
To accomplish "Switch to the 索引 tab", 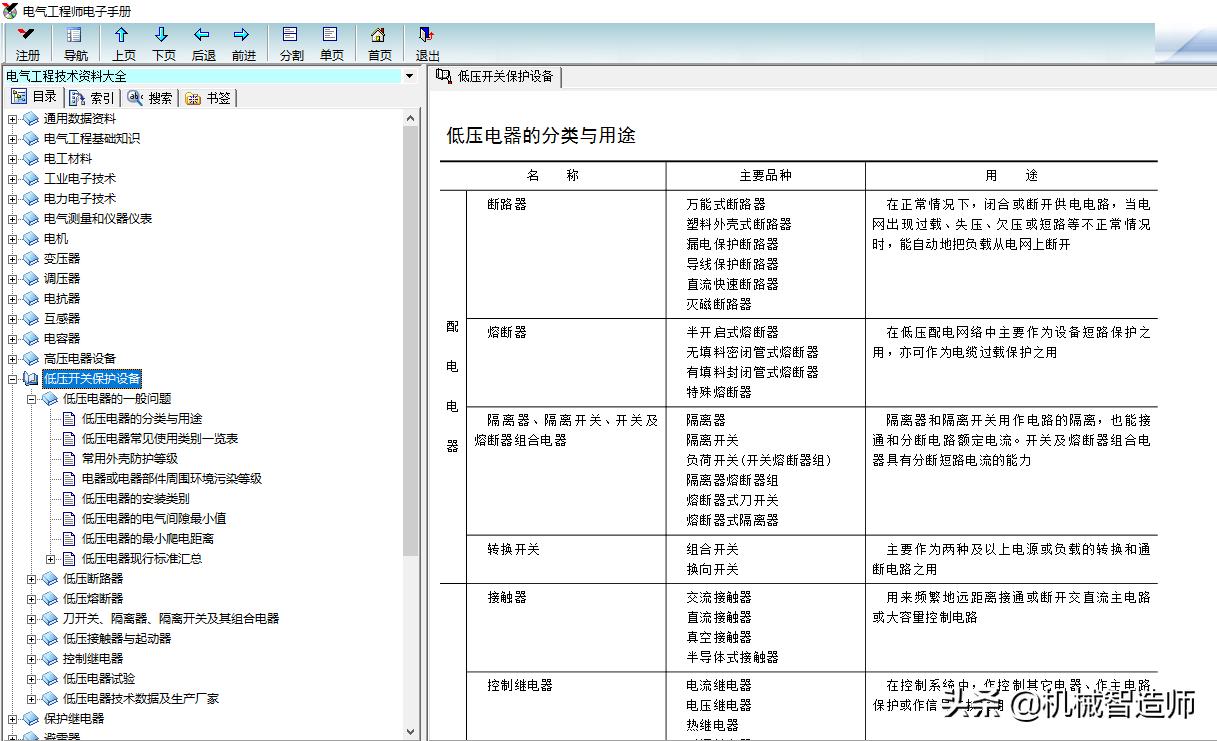I will point(90,97).
